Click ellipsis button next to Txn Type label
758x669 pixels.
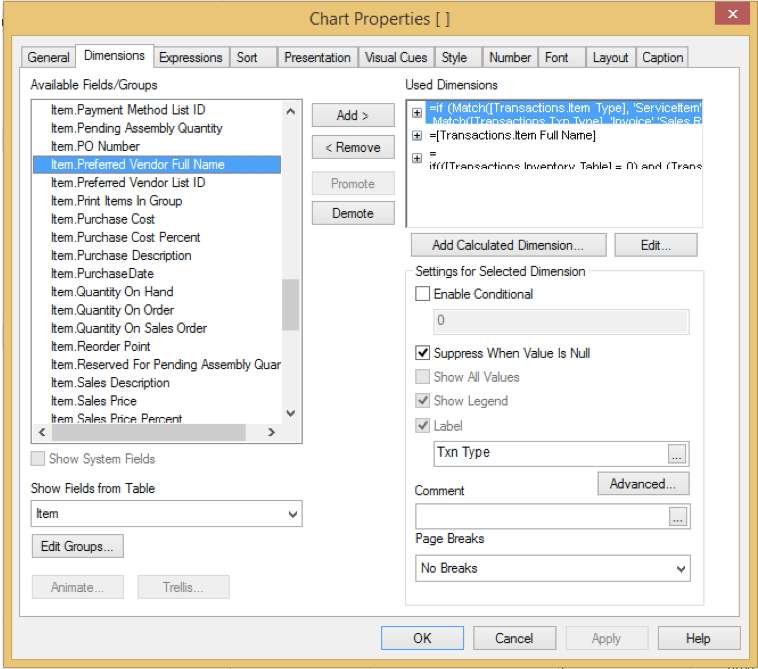tap(678, 453)
